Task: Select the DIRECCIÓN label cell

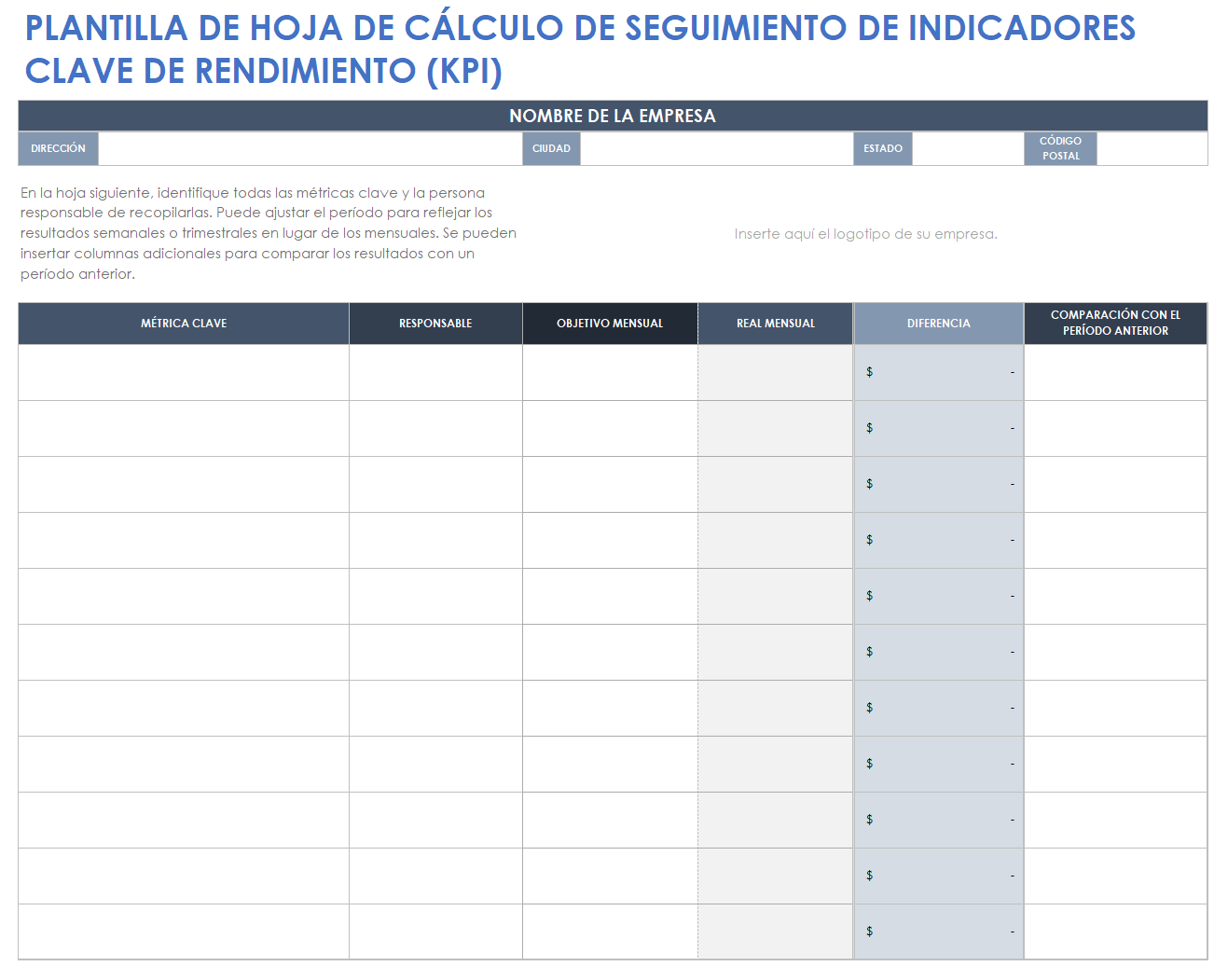Action: [58, 148]
